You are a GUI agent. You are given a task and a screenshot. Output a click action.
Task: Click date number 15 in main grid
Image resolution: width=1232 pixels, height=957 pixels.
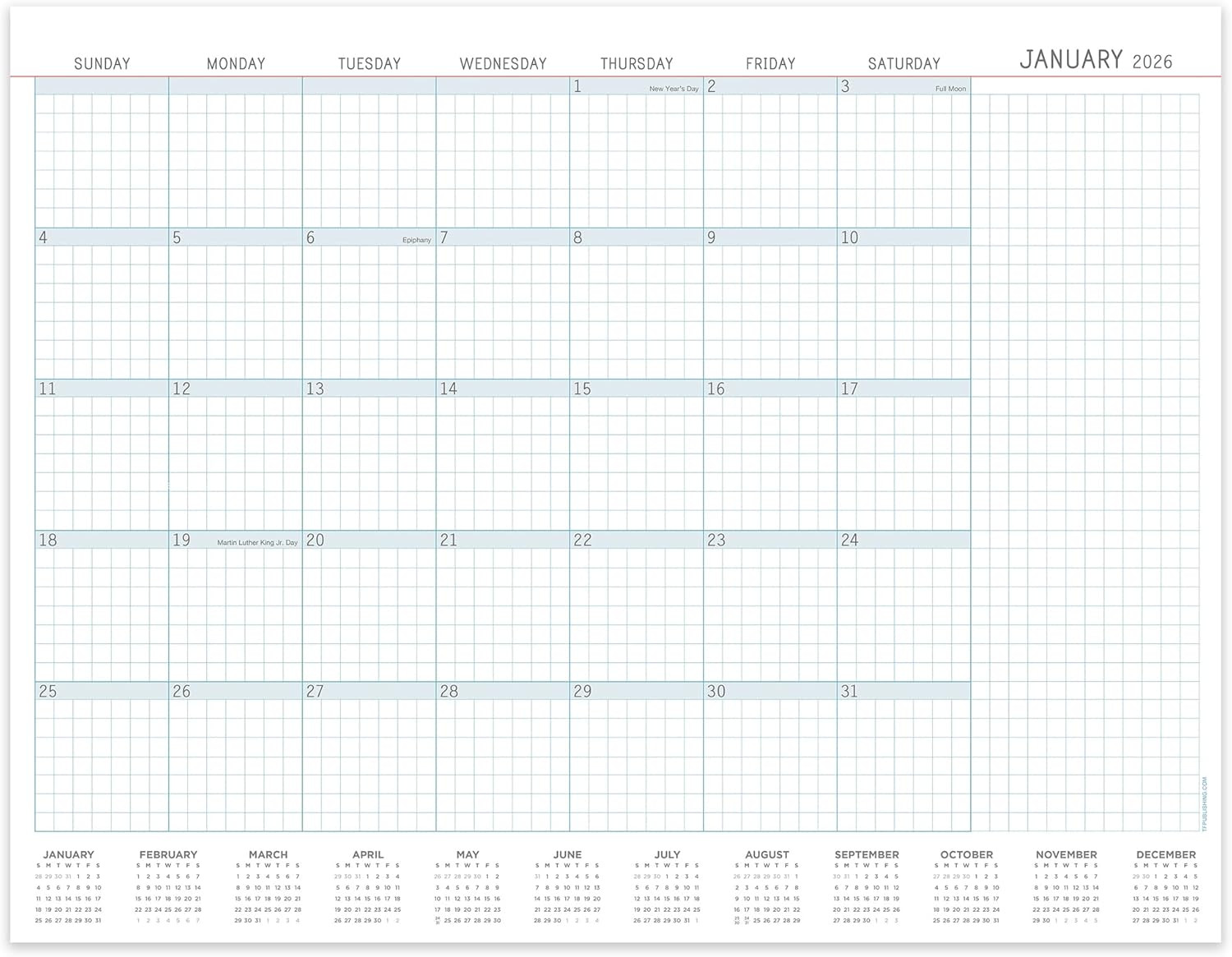click(x=582, y=389)
